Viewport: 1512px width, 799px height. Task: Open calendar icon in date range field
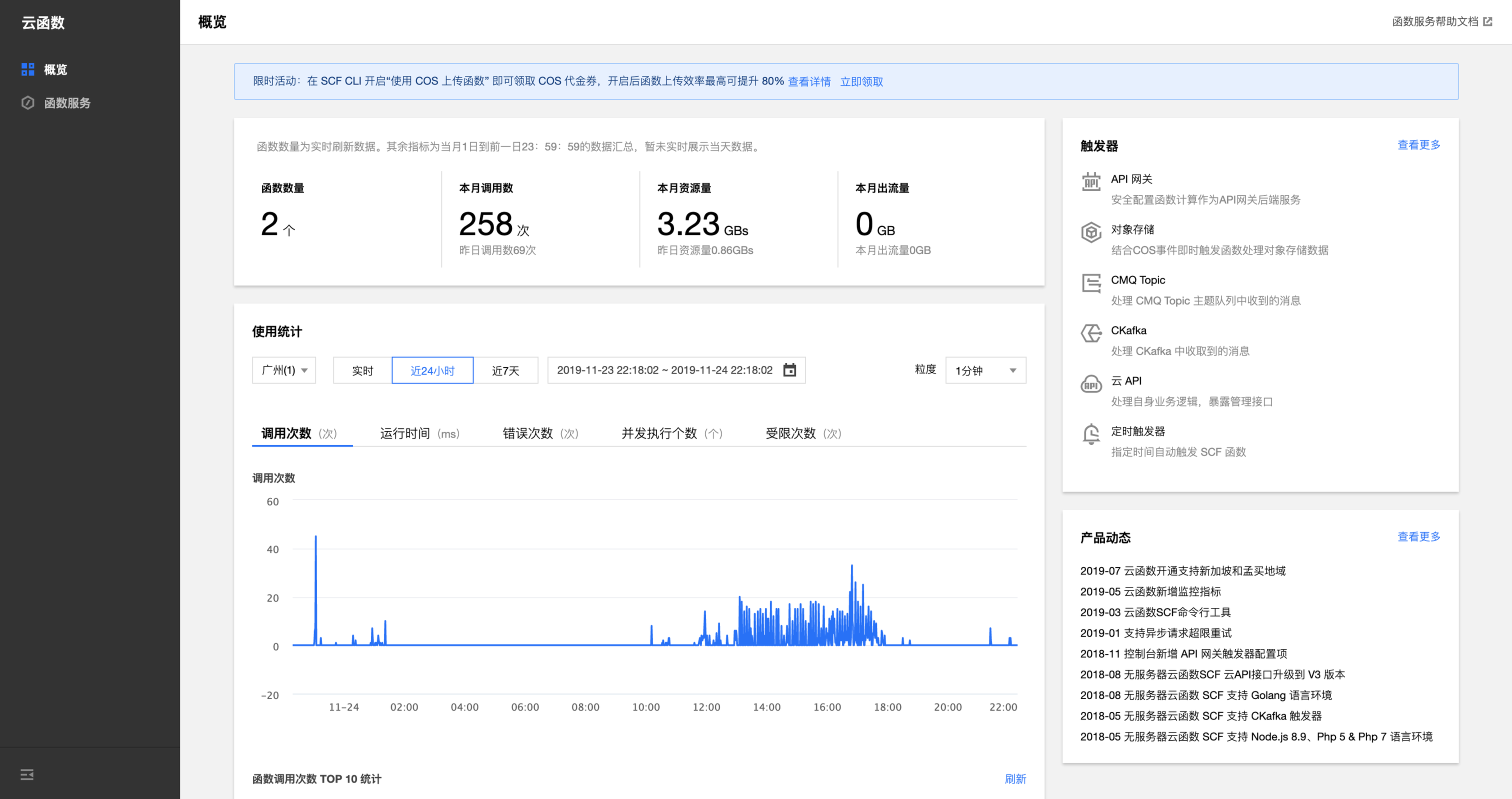pyautogui.click(x=790, y=370)
